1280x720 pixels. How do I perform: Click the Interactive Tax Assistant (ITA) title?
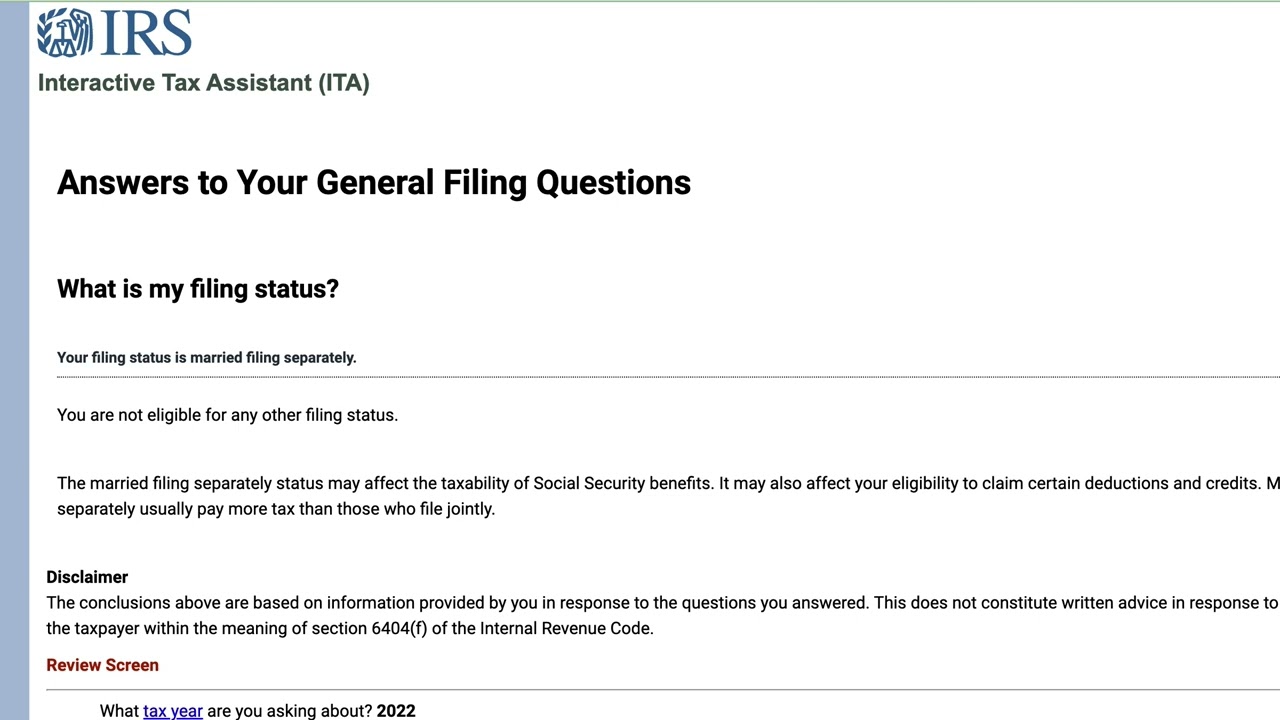203,83
